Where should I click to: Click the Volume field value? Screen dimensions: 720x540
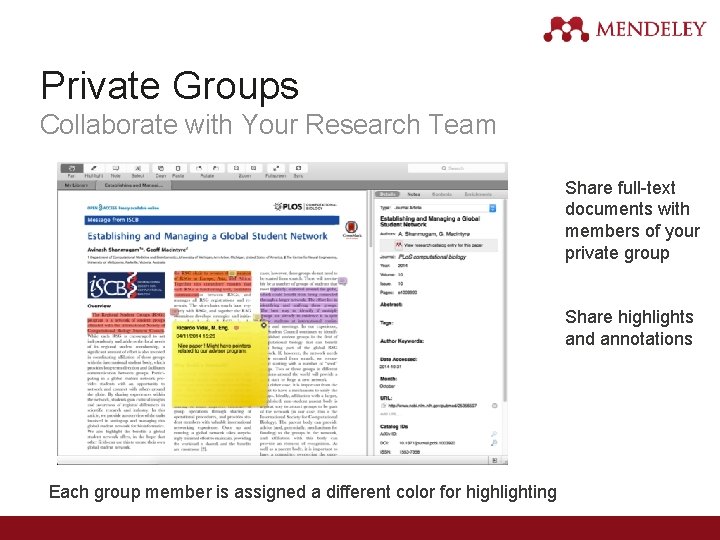pyautogui.click(x=400, y=275)
